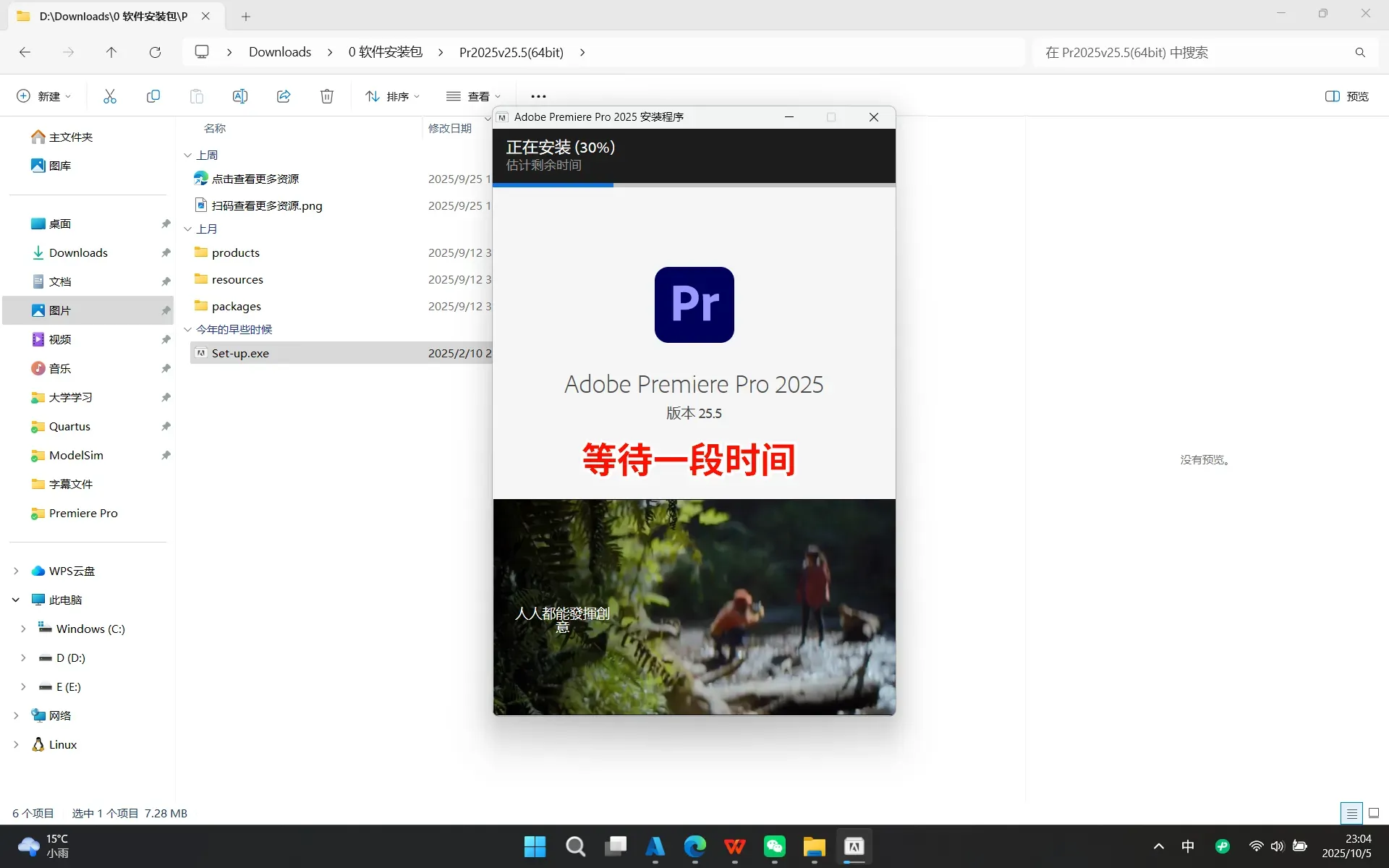The width and height of the screenshot is (1389, 868).
Task: Switch to details list view icon
Action: tap(1351, 813)
